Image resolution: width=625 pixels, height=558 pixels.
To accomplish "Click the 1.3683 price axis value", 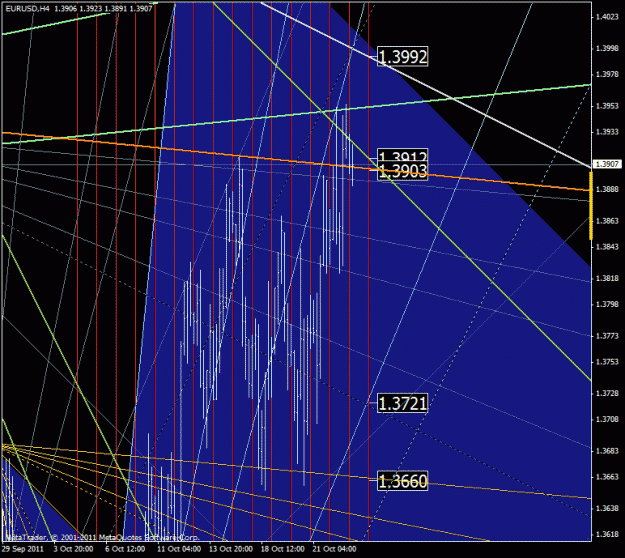I will point(607,451).
